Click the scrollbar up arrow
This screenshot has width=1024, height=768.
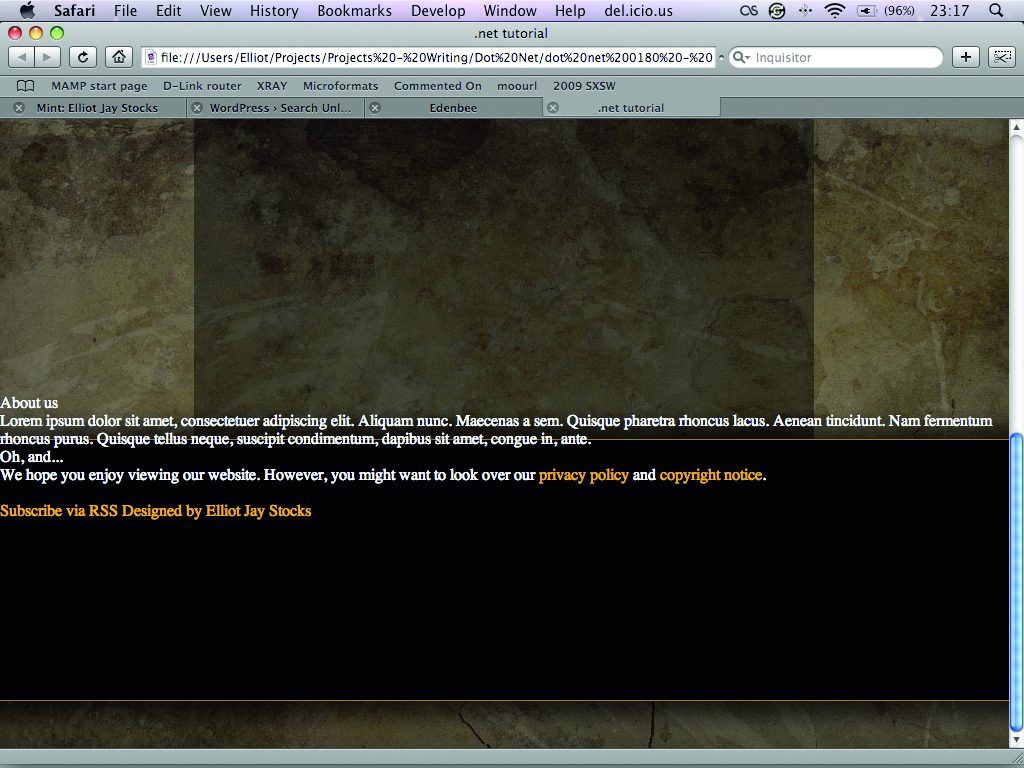click(x=1016, y=127)
